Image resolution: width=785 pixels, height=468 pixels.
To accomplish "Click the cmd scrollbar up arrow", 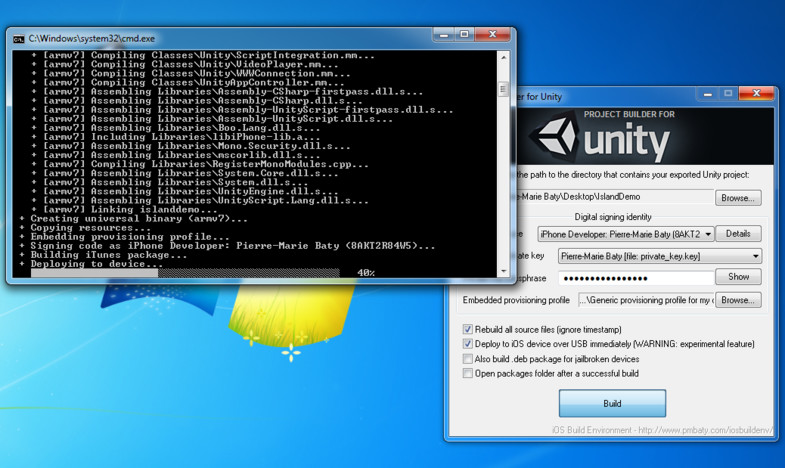I will coord(503,58).
